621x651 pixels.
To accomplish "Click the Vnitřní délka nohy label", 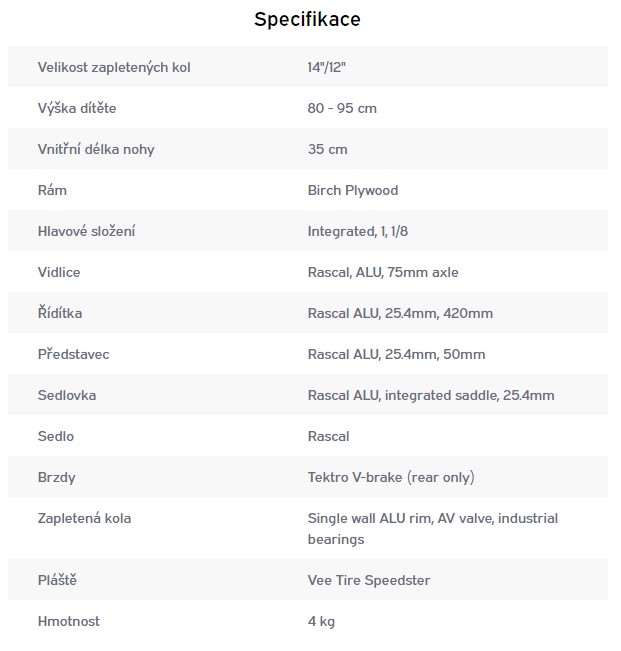I will pyautogui.click(x=96, y=149).
